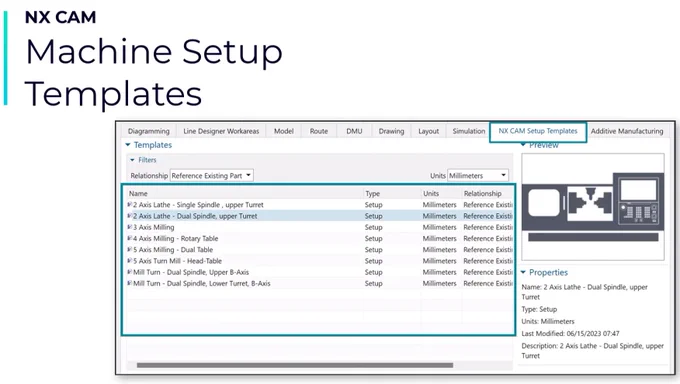Collapse the Filters group
This screenshot has width=680, height=384.
point(132,160)
